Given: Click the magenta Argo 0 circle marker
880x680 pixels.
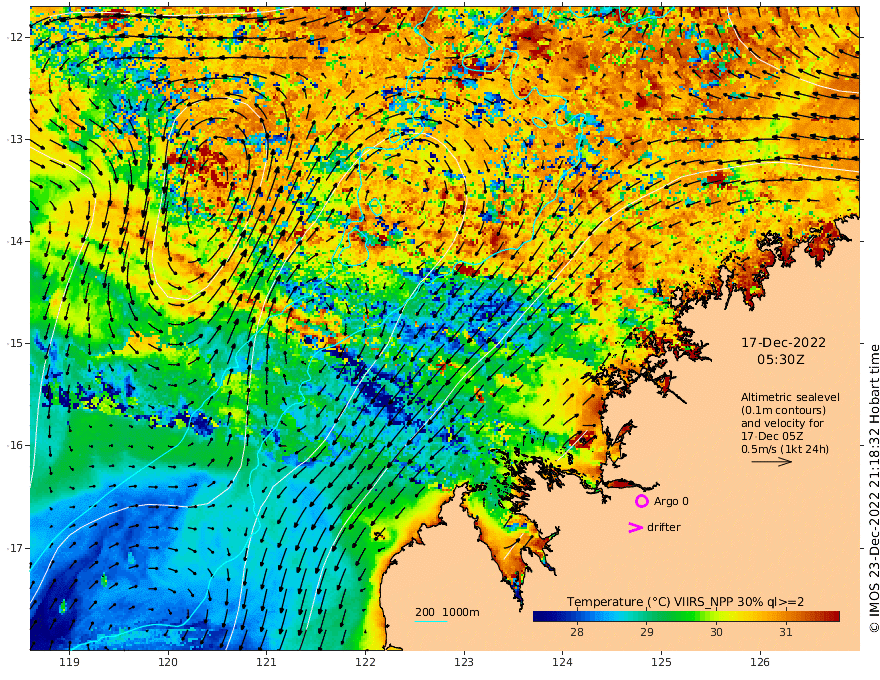Looking at the screenshot, I should point(641,501).
